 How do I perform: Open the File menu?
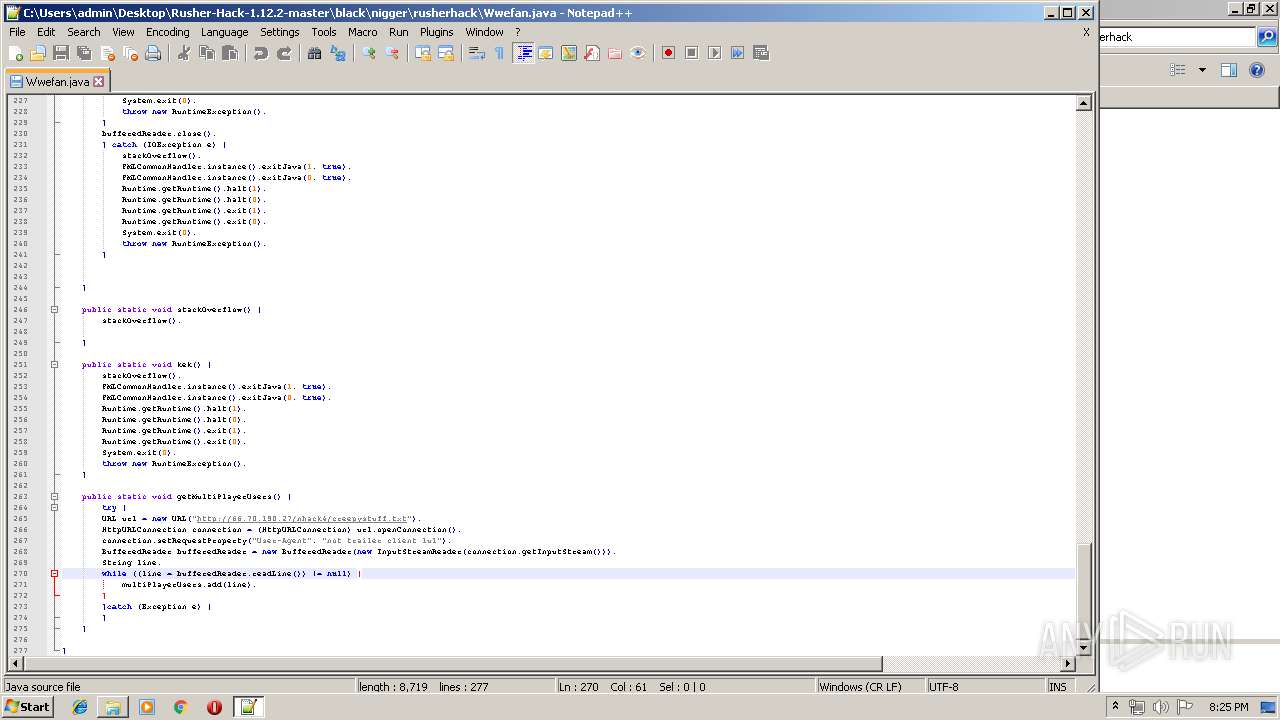pos(17,32)
